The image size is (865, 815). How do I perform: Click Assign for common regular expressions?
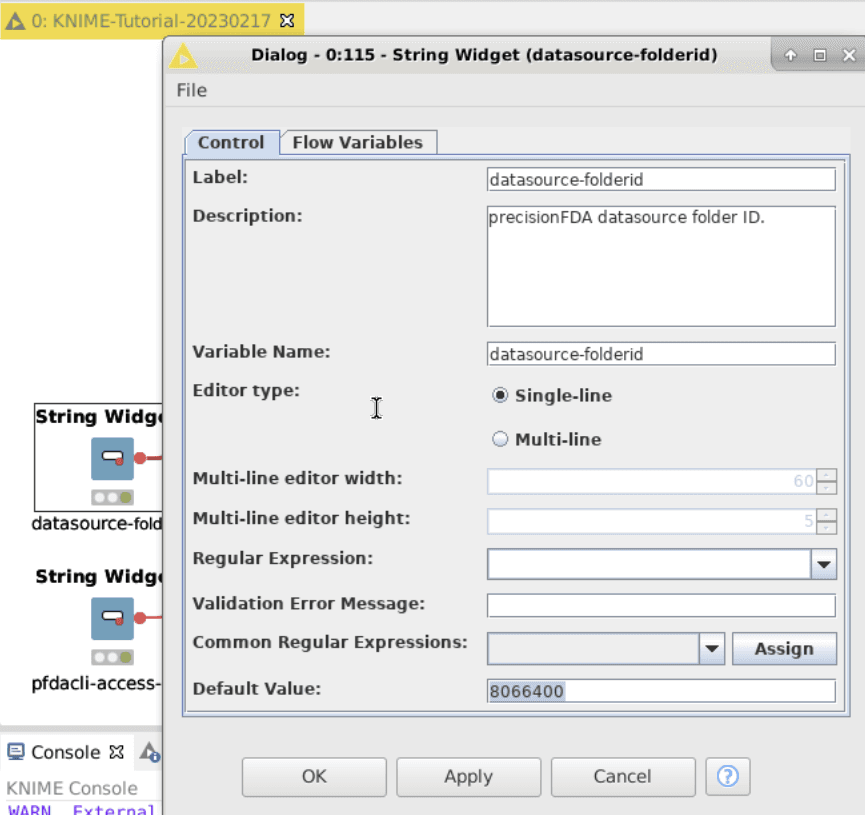tap(784, 648)
